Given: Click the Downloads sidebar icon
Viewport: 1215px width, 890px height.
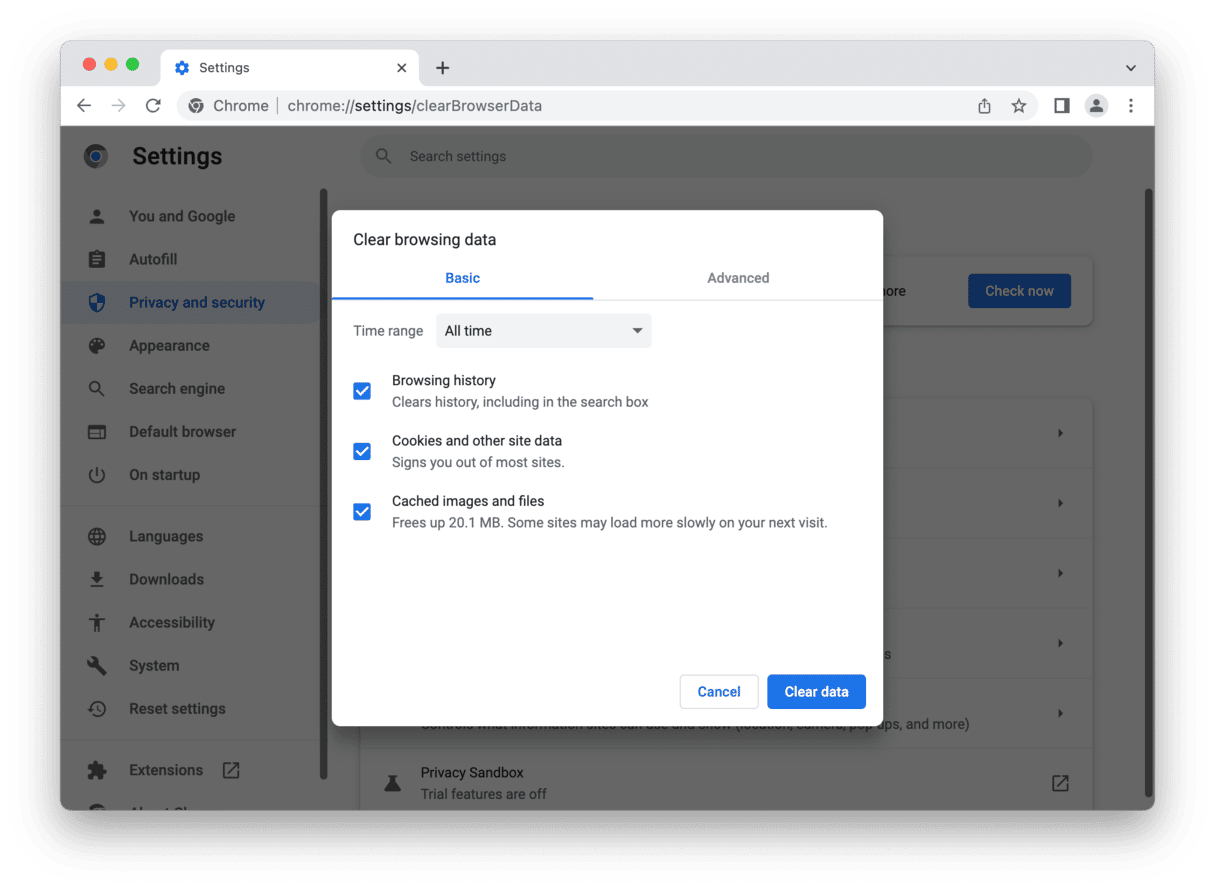Looking at the screenshot, I should [96, 579].
